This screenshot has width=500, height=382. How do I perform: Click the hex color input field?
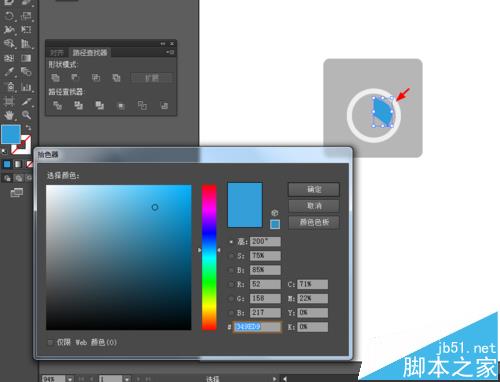(x=257, y=327)
